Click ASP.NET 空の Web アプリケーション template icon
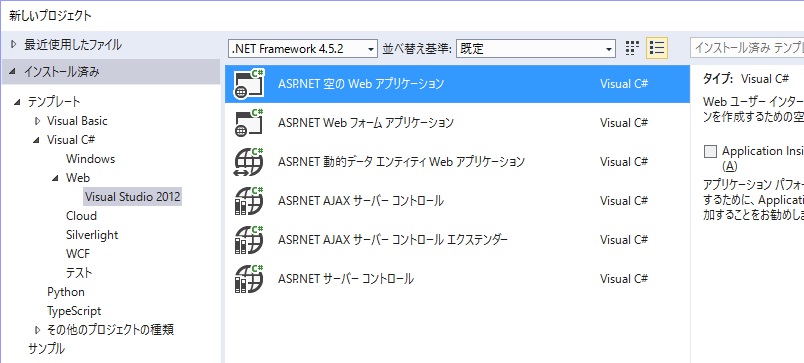This screenshot has height=363, width=804. pos(249,84)
